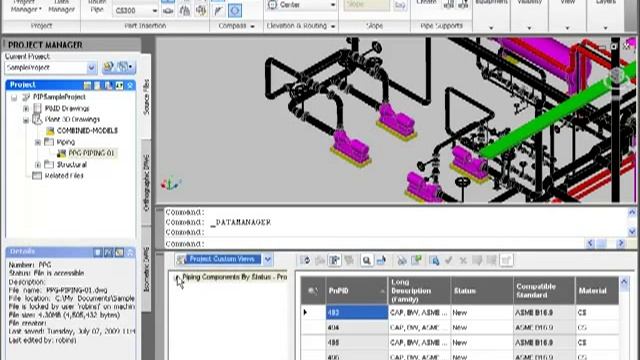Click the data grid scroll up arrow
Screen dimensions: 640x360
[624, 282]
